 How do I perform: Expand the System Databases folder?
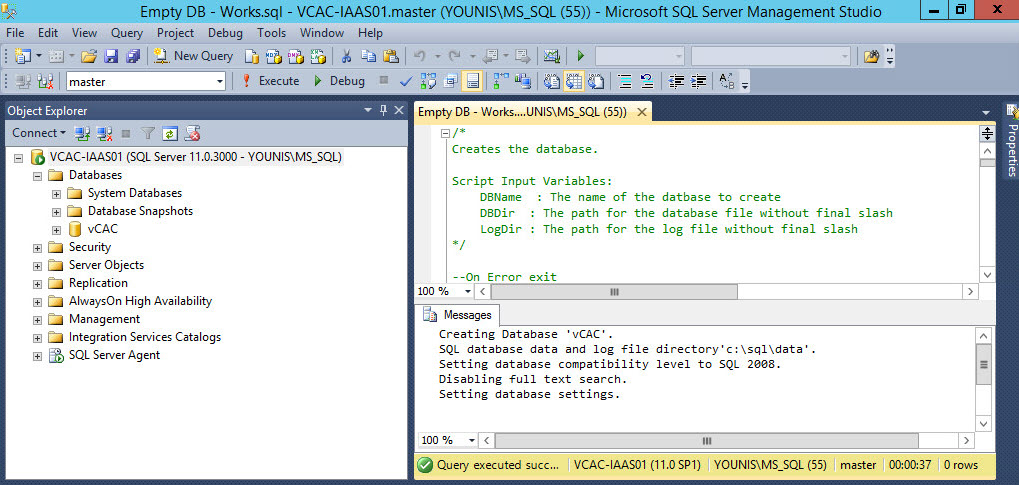tap(57, 193)
